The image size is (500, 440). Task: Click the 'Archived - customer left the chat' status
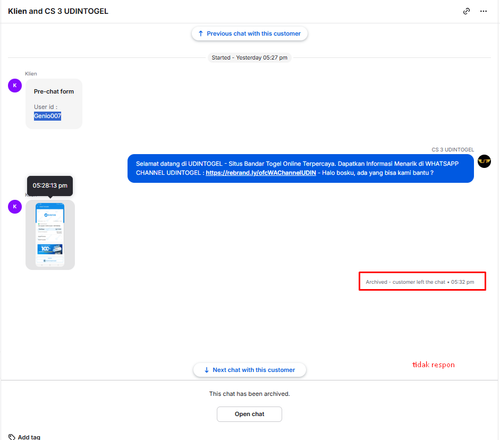(420, 282)
